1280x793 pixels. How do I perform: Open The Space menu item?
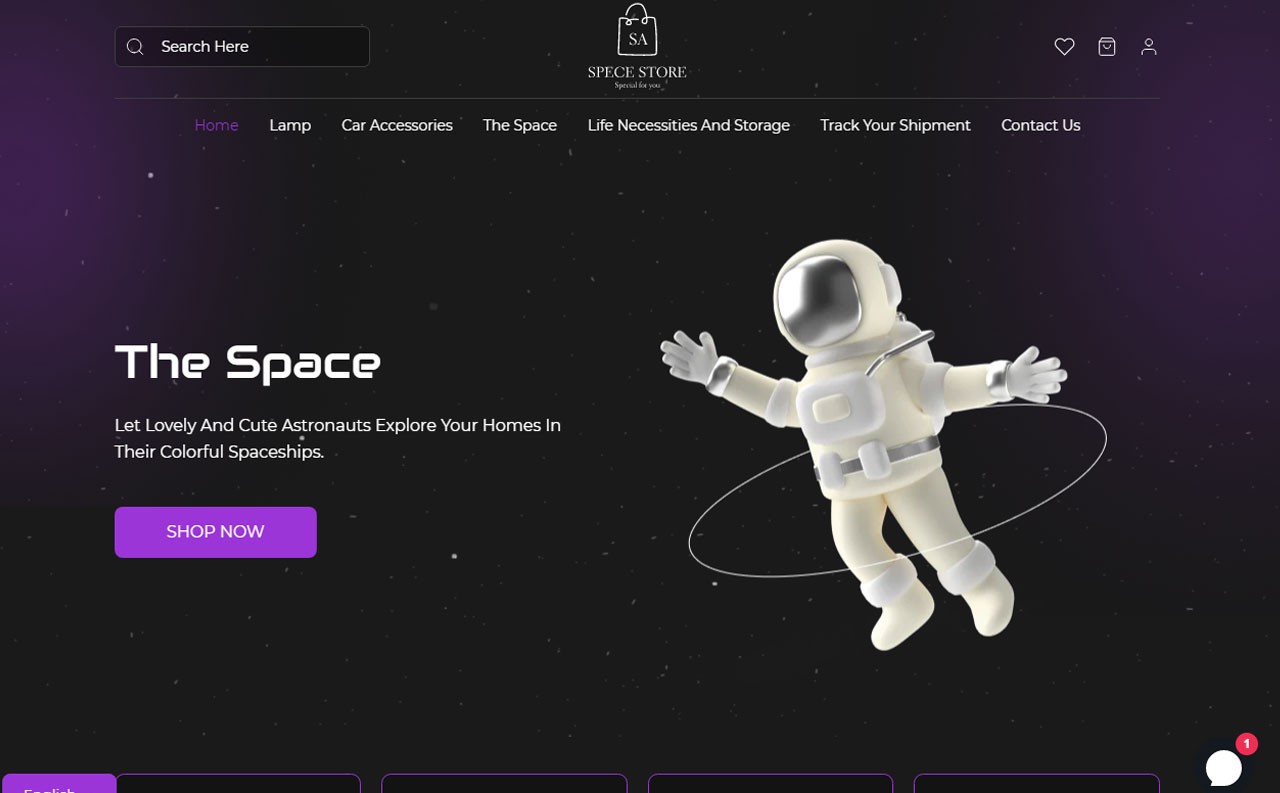(520, 125)
